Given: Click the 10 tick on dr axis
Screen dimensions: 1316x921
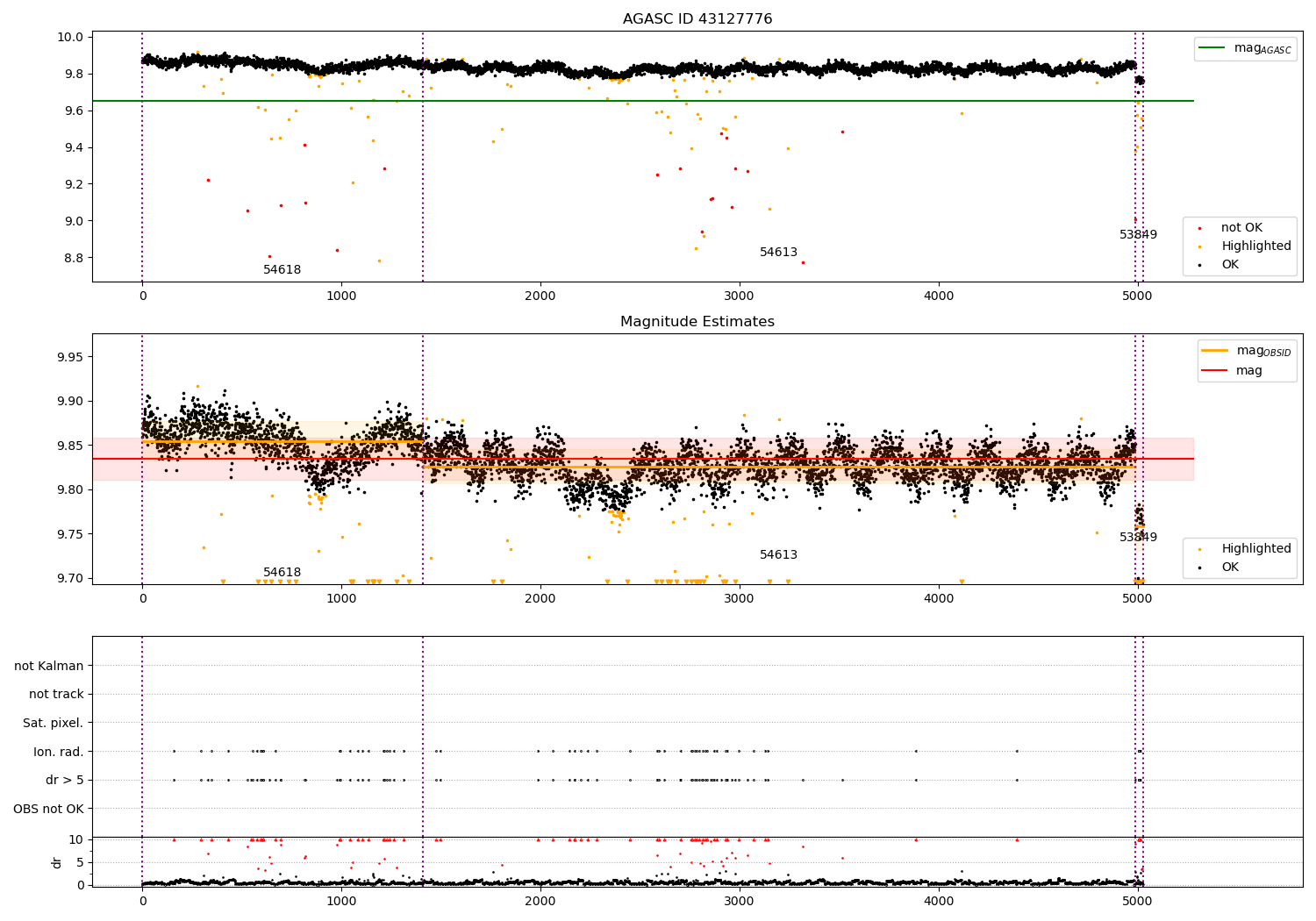Looking at the screenshot, I should 76,839.
